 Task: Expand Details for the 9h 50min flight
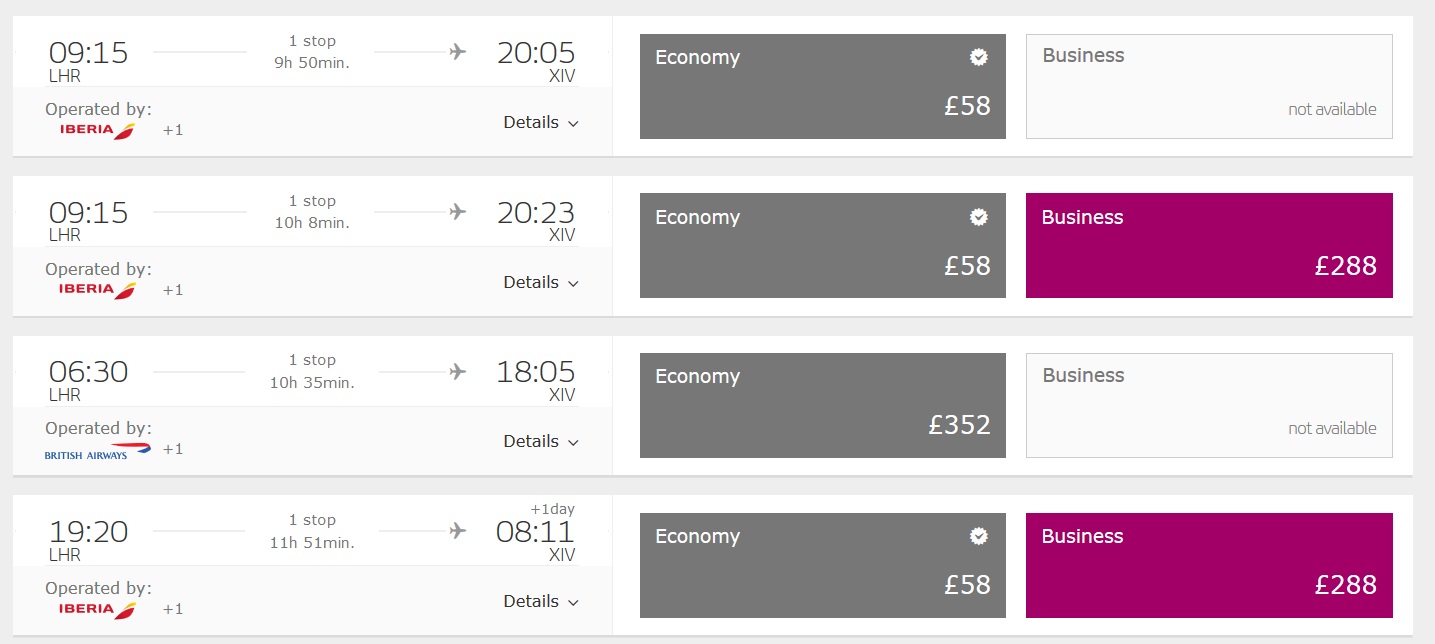(x=541, y=123)
